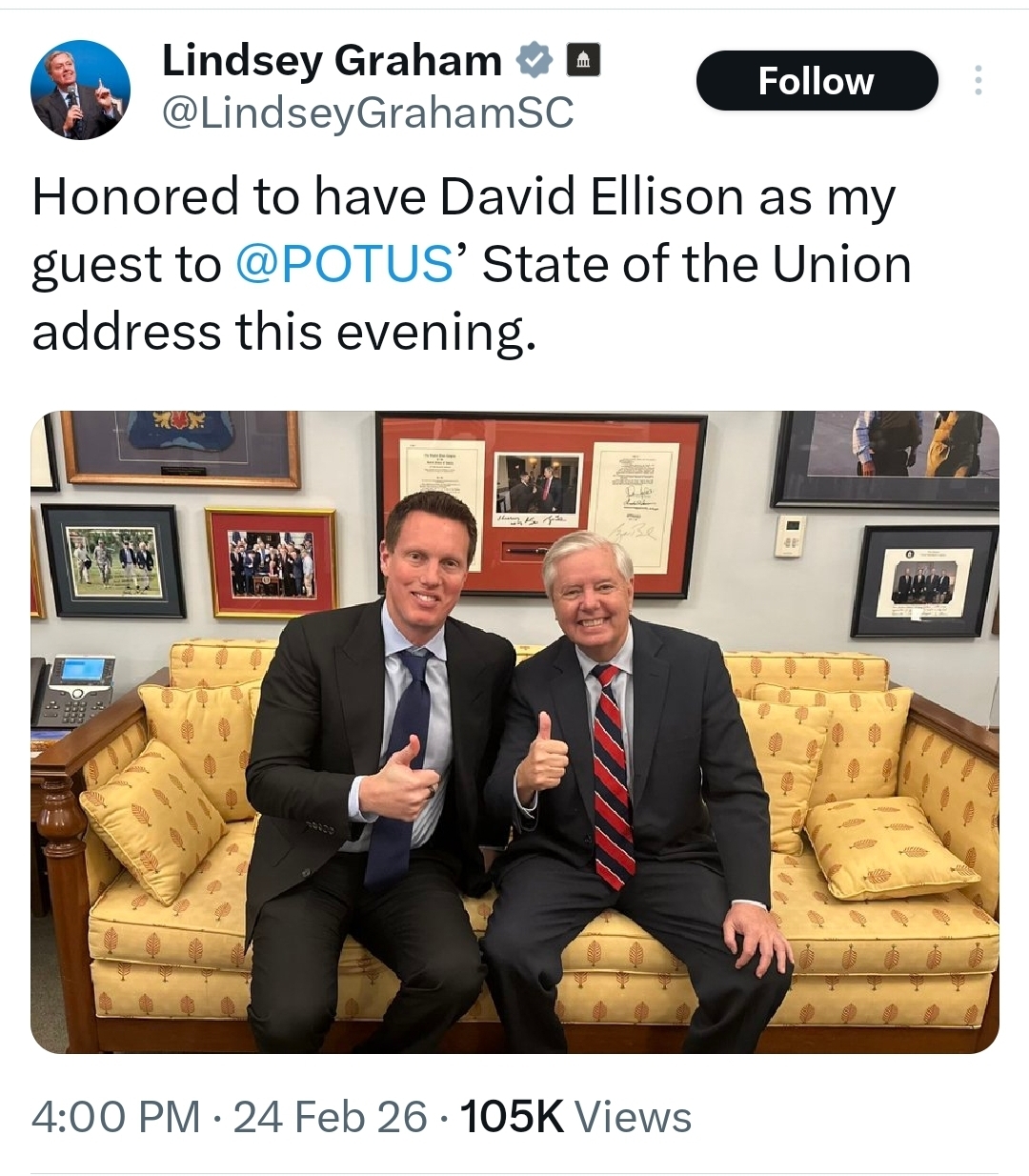Click the tweet line 'address this evening.'

278,332
